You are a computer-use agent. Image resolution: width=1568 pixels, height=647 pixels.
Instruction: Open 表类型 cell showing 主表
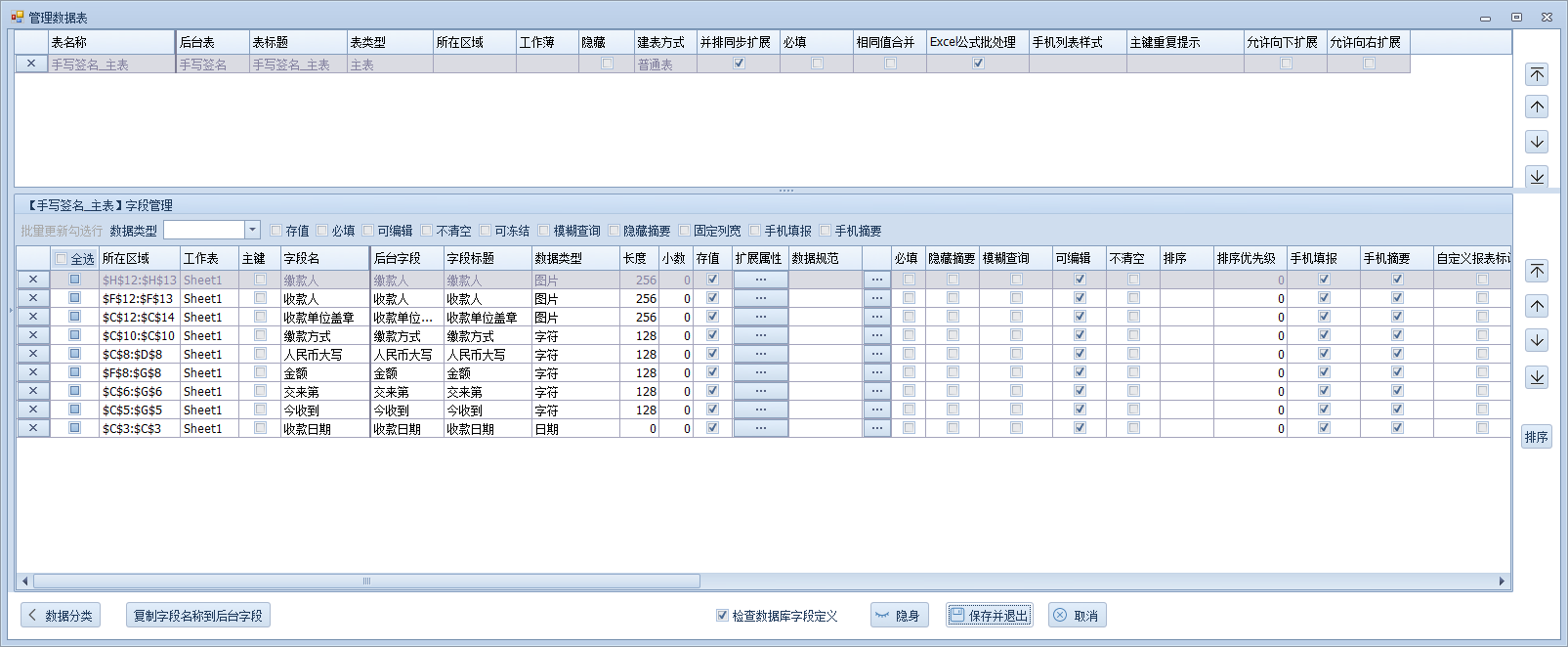(389, 65)
